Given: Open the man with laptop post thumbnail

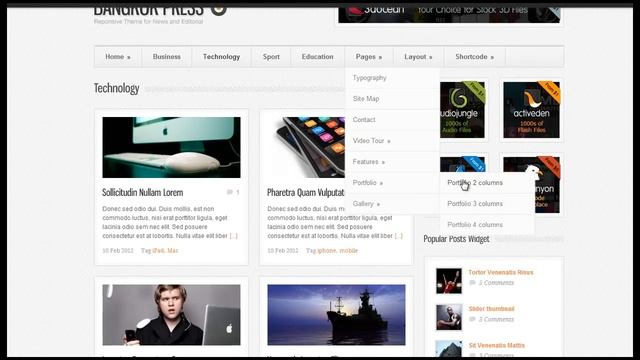Looking at the screenshot, I should click(171, 315).
